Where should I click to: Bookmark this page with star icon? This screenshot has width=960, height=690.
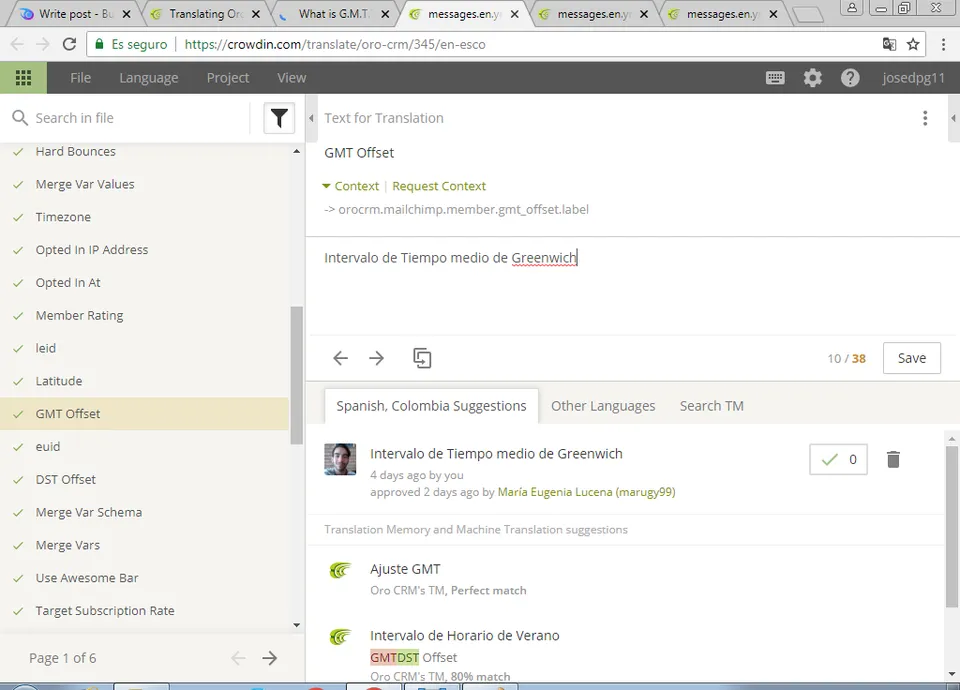(x=913, y=44)
